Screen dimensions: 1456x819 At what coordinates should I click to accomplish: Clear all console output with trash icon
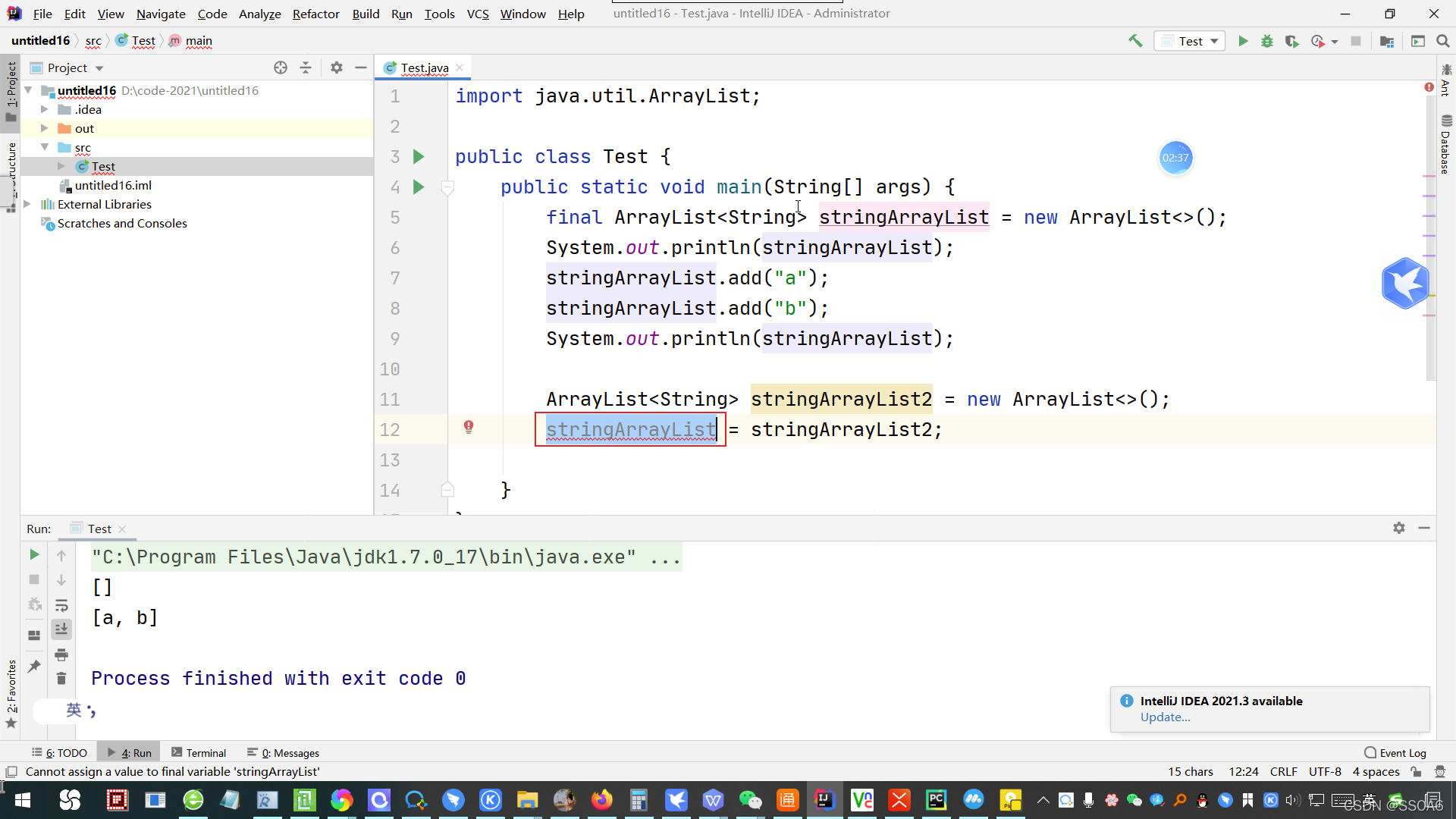click(61, 679)
